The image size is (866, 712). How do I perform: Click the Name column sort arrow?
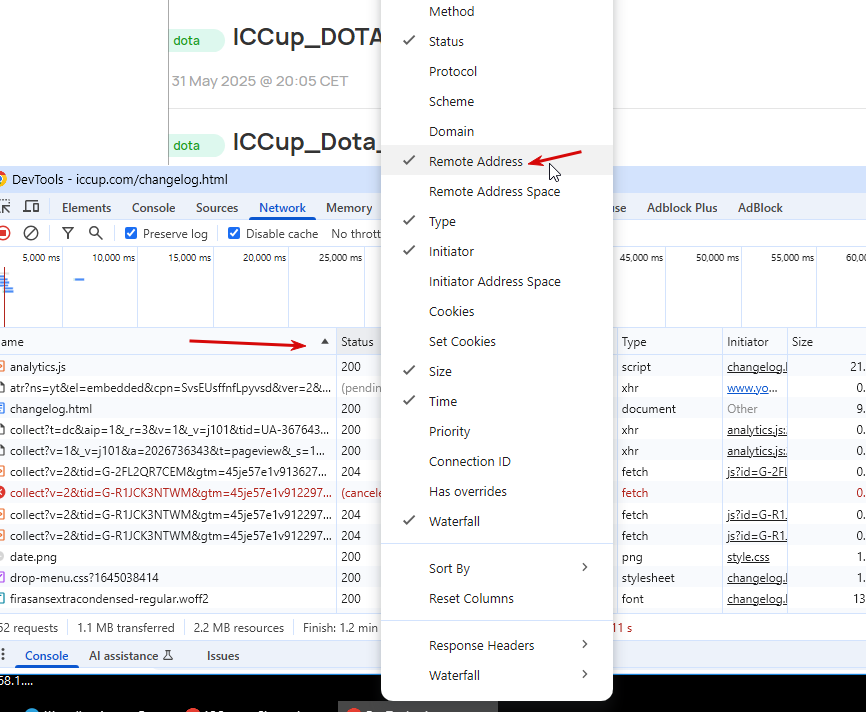tap(325, 341)
